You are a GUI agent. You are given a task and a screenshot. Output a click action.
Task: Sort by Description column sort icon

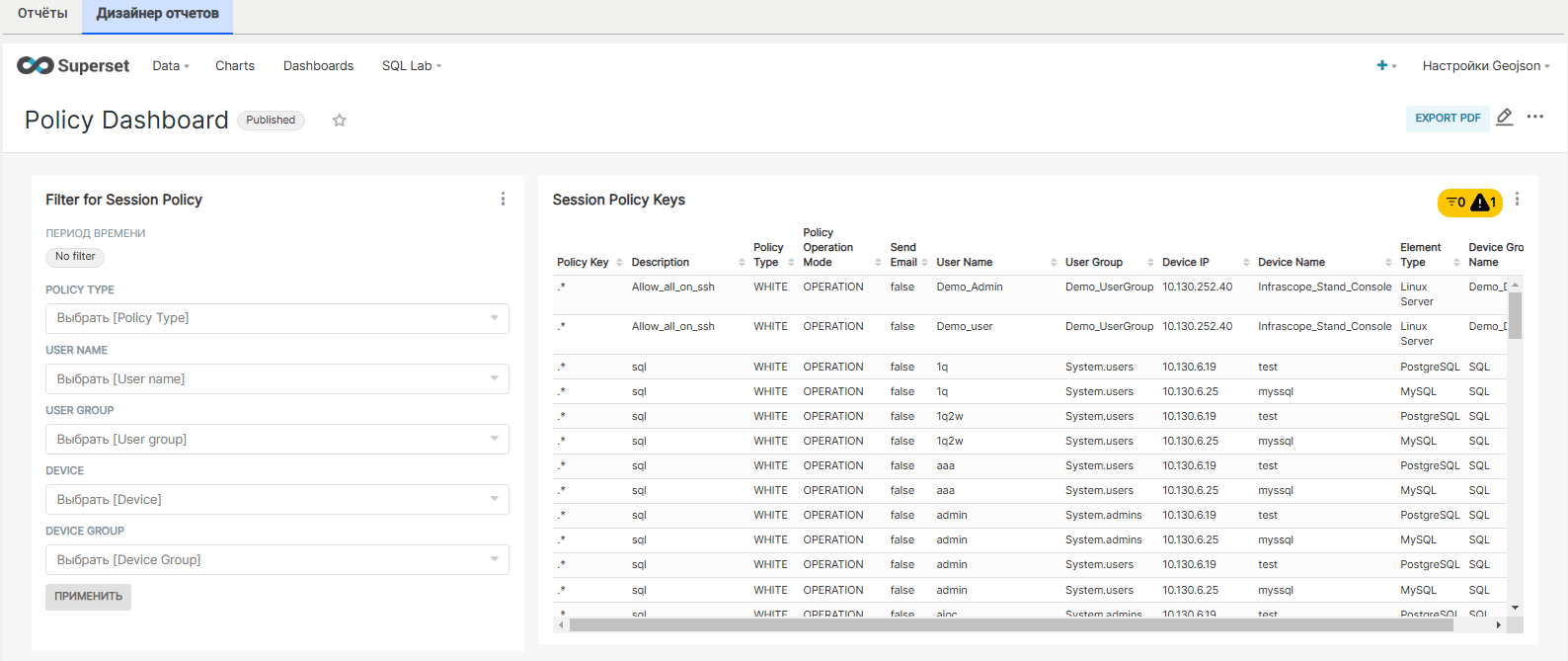[742, 263]
